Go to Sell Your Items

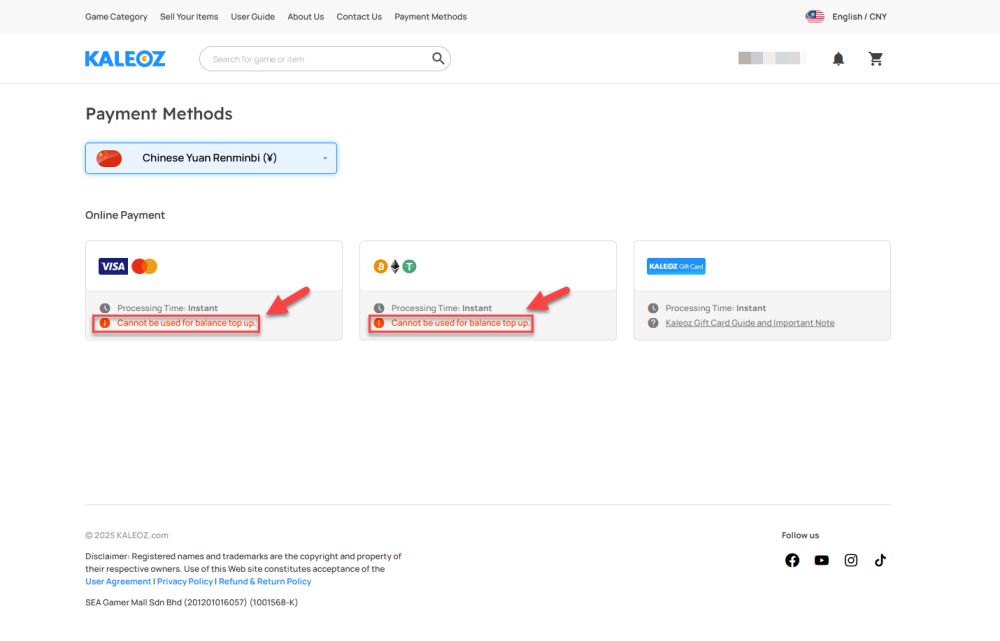click(189, 17)
